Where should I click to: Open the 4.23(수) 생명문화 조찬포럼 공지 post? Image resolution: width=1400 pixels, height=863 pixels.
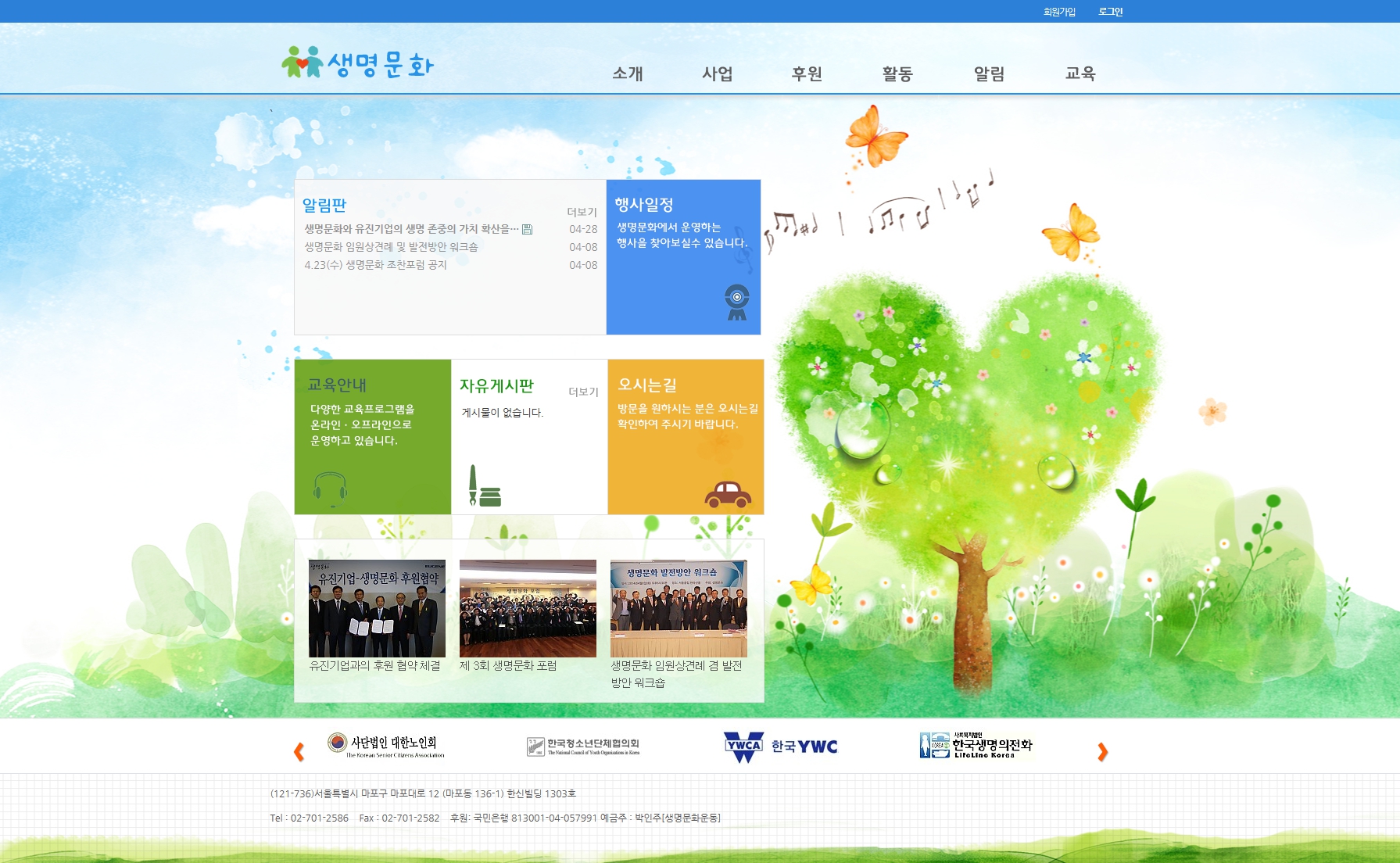coord(376,265)
